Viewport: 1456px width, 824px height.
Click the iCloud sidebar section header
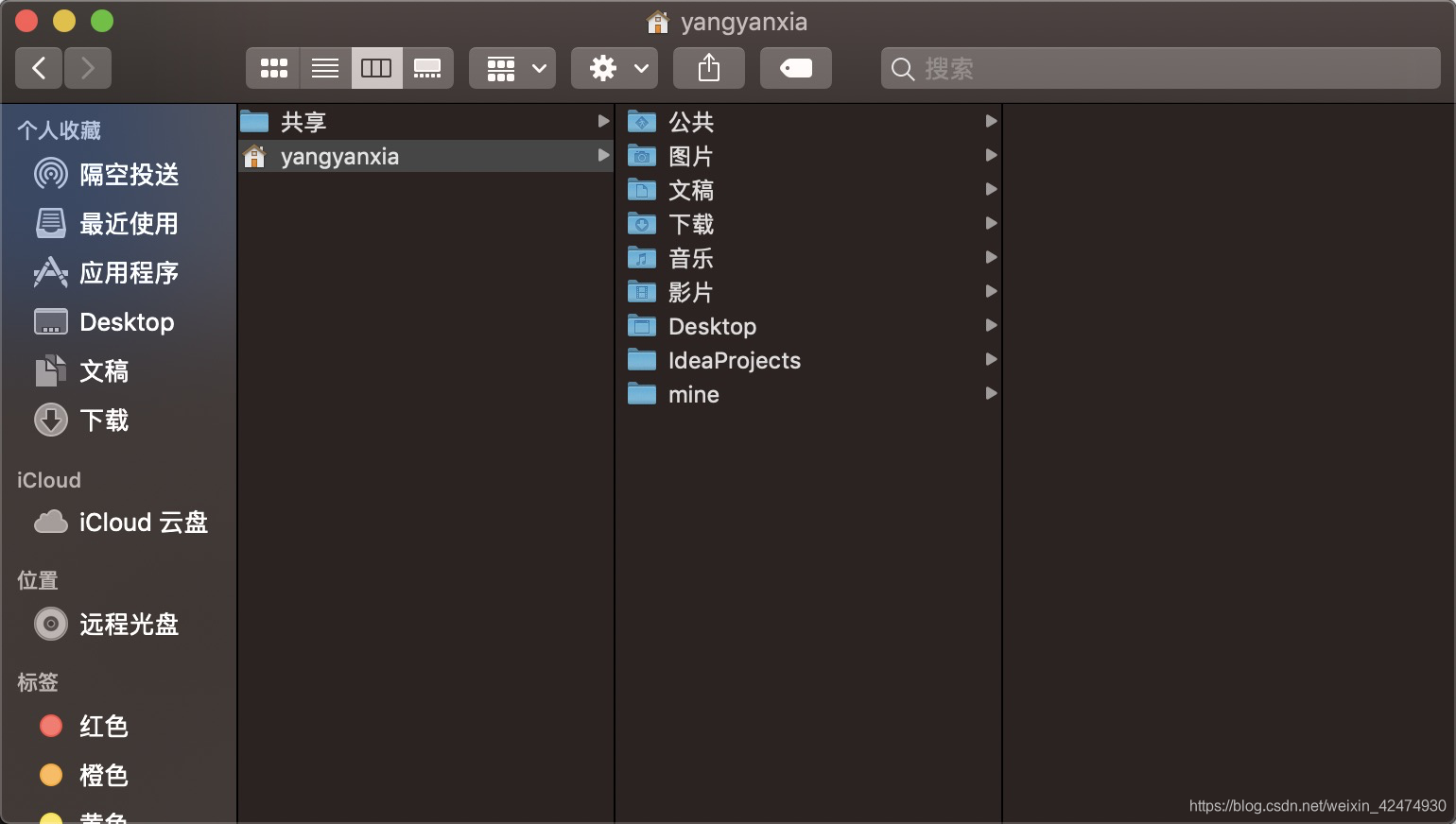coord(49,480)
